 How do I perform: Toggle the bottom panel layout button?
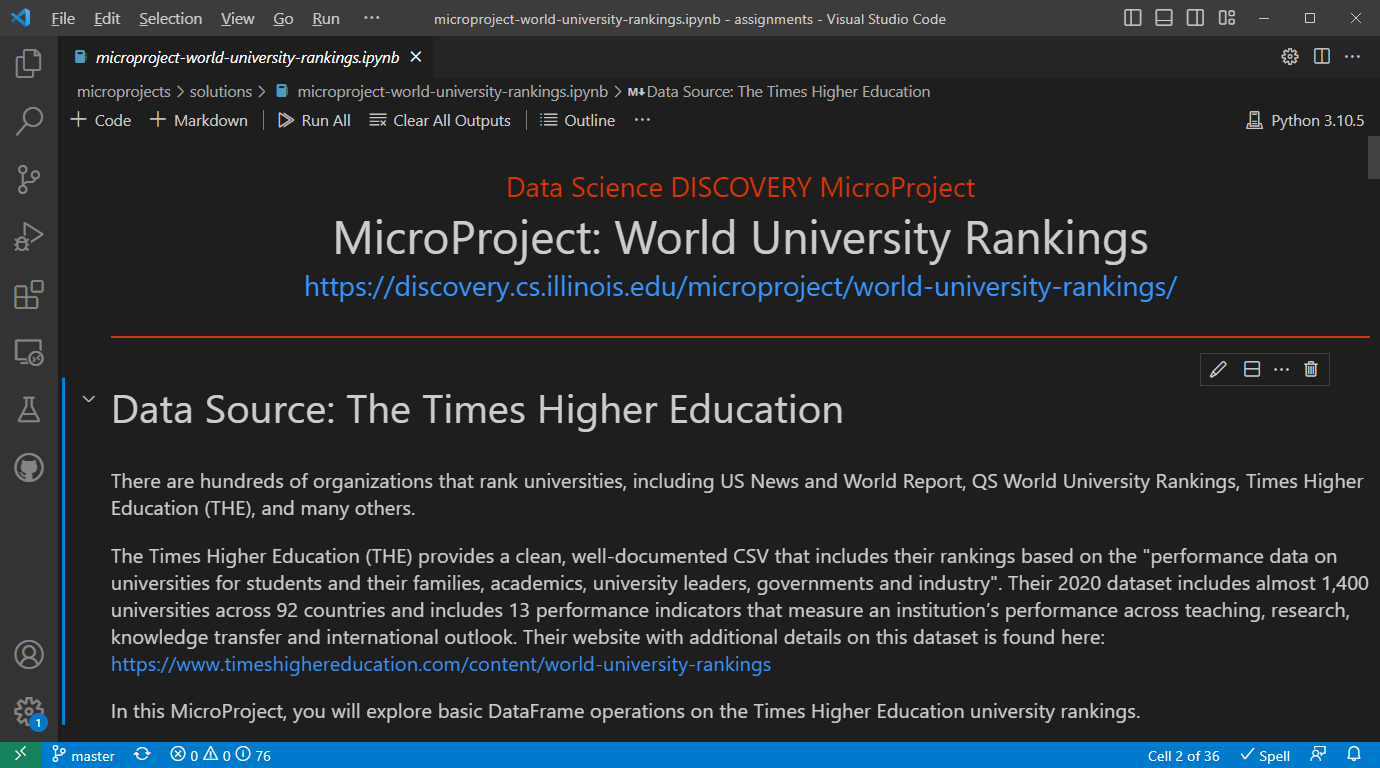(1164, 18)
